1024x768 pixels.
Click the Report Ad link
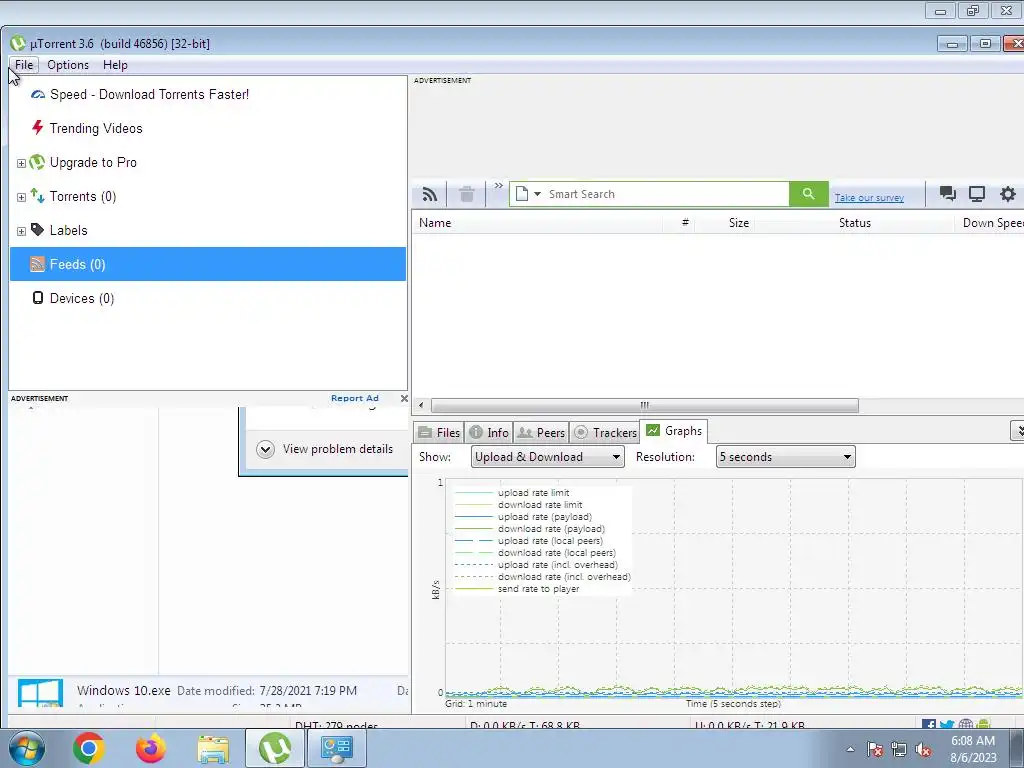[355, 398]
